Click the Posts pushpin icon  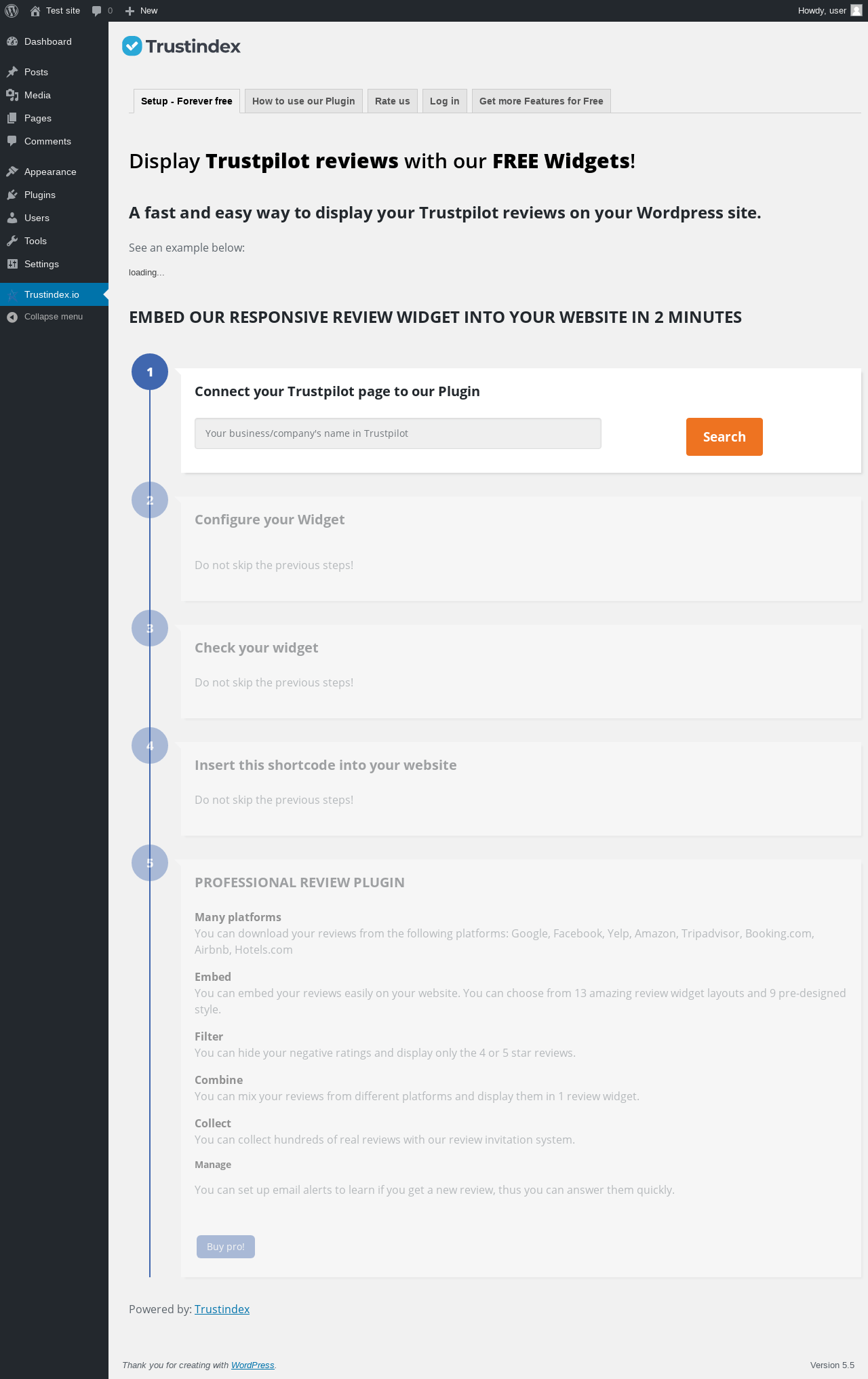point(12,72)
